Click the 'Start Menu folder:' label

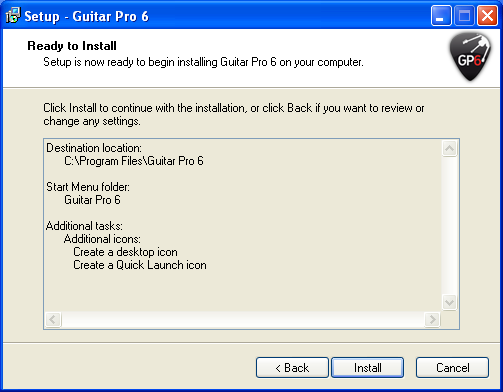click(x=88, y=187)
